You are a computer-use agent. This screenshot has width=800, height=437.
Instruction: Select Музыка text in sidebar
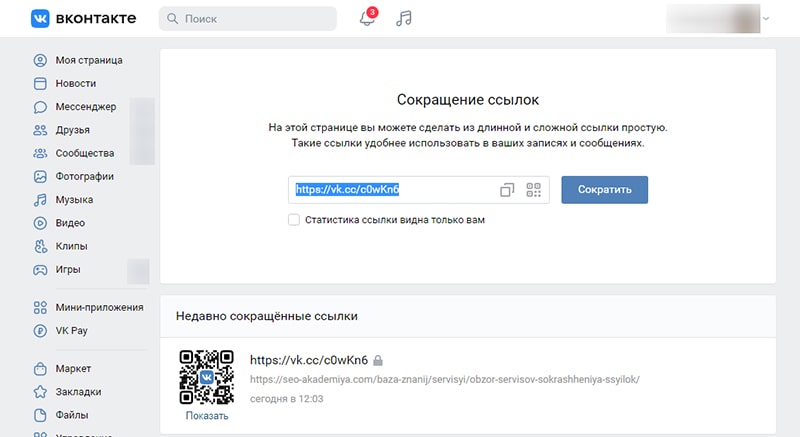tap(74, 200)
